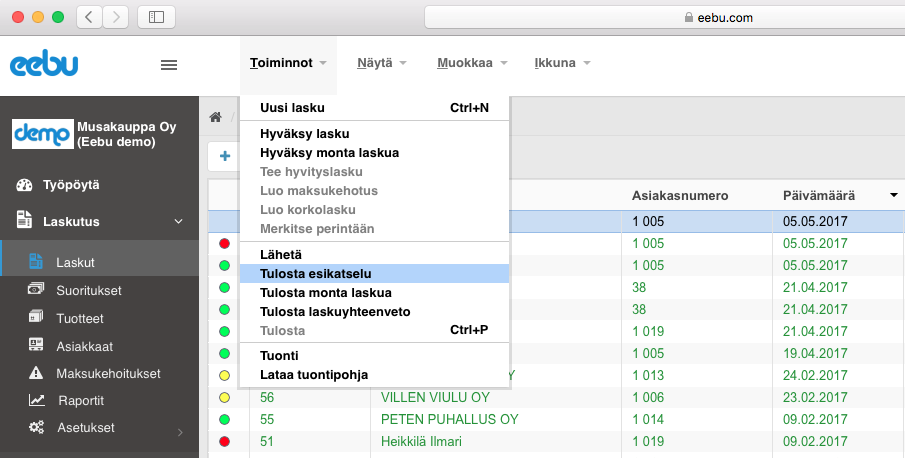Screen dimensions: 905x458
Task: Click green status dot for invoice 55
Action: coord(225,419)
